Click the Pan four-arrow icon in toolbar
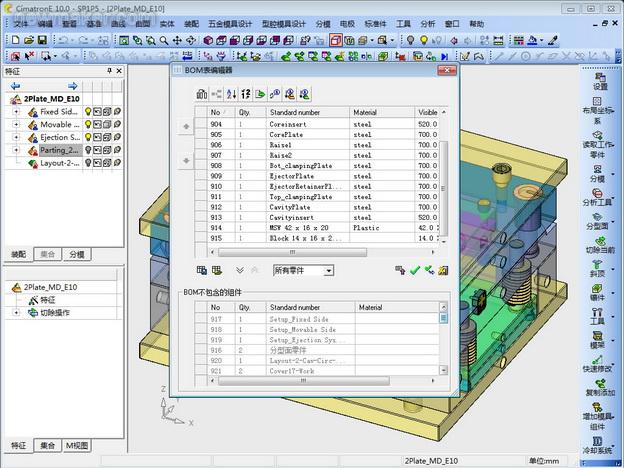Screen dimensions: 624x468 pos(177,40)
